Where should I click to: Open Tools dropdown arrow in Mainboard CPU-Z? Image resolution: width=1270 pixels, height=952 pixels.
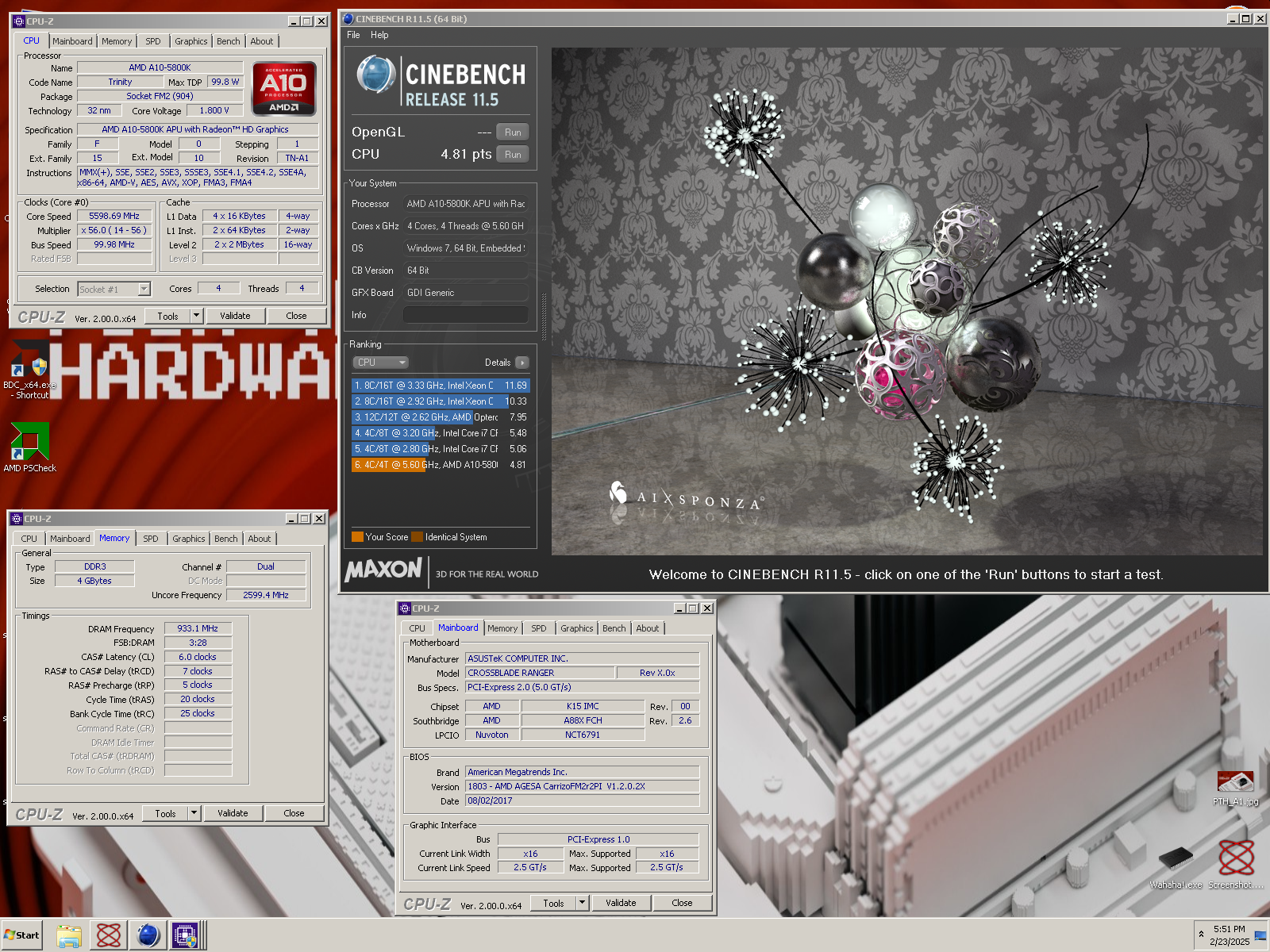point(582,903)
